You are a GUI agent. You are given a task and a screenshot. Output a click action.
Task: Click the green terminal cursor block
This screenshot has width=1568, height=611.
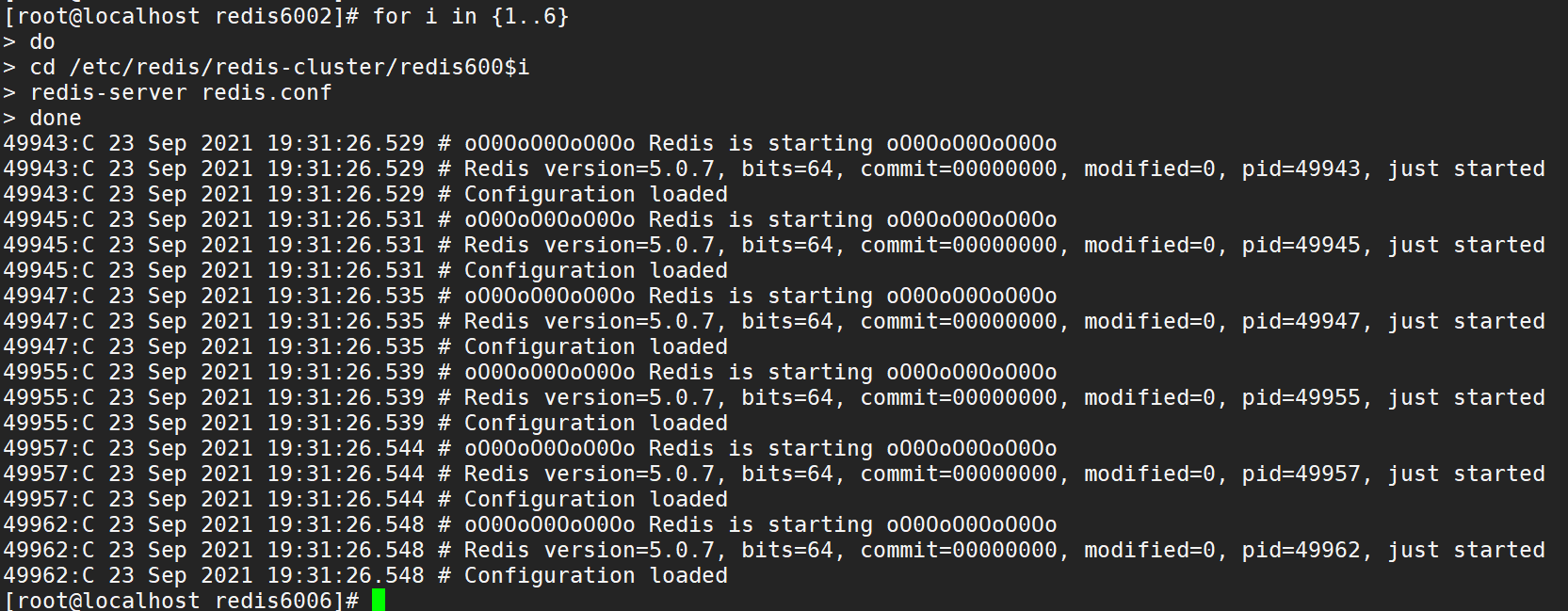pyautogui.click(x=379, y=600)
